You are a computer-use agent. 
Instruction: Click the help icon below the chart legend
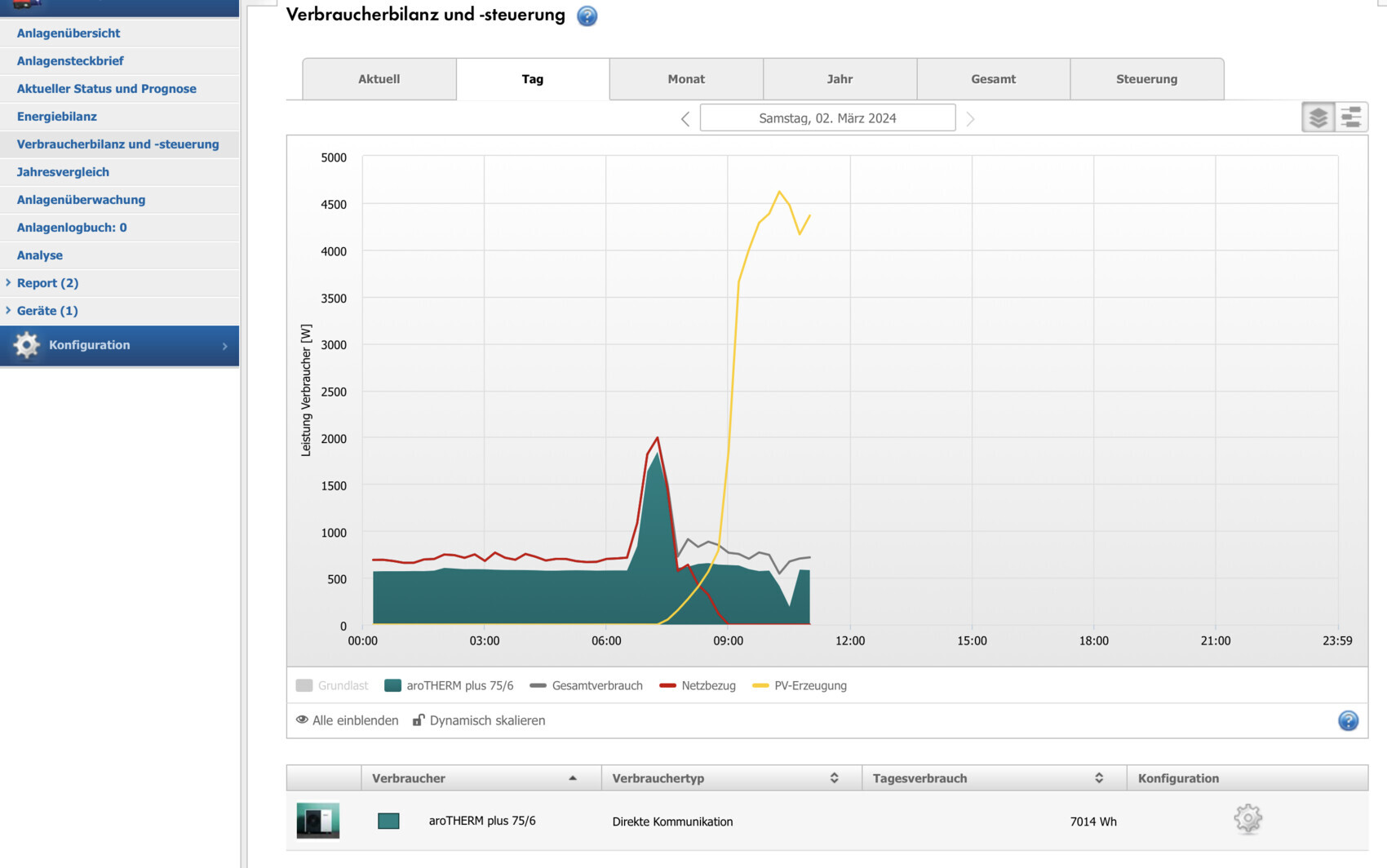coord(1348,720)
